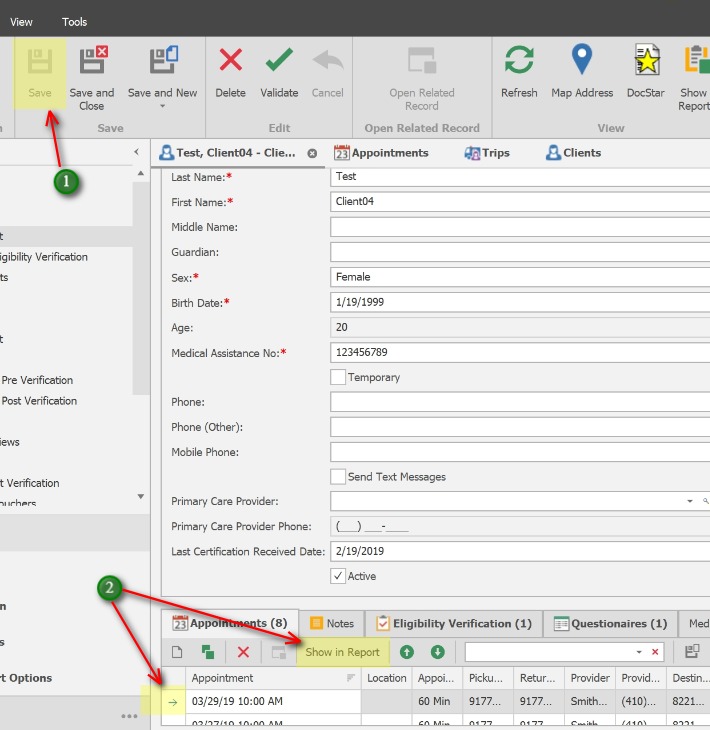Click the Show in Report button
This screenshot has width=710, height=730.
pyautogui.click(x=343, y=652)
